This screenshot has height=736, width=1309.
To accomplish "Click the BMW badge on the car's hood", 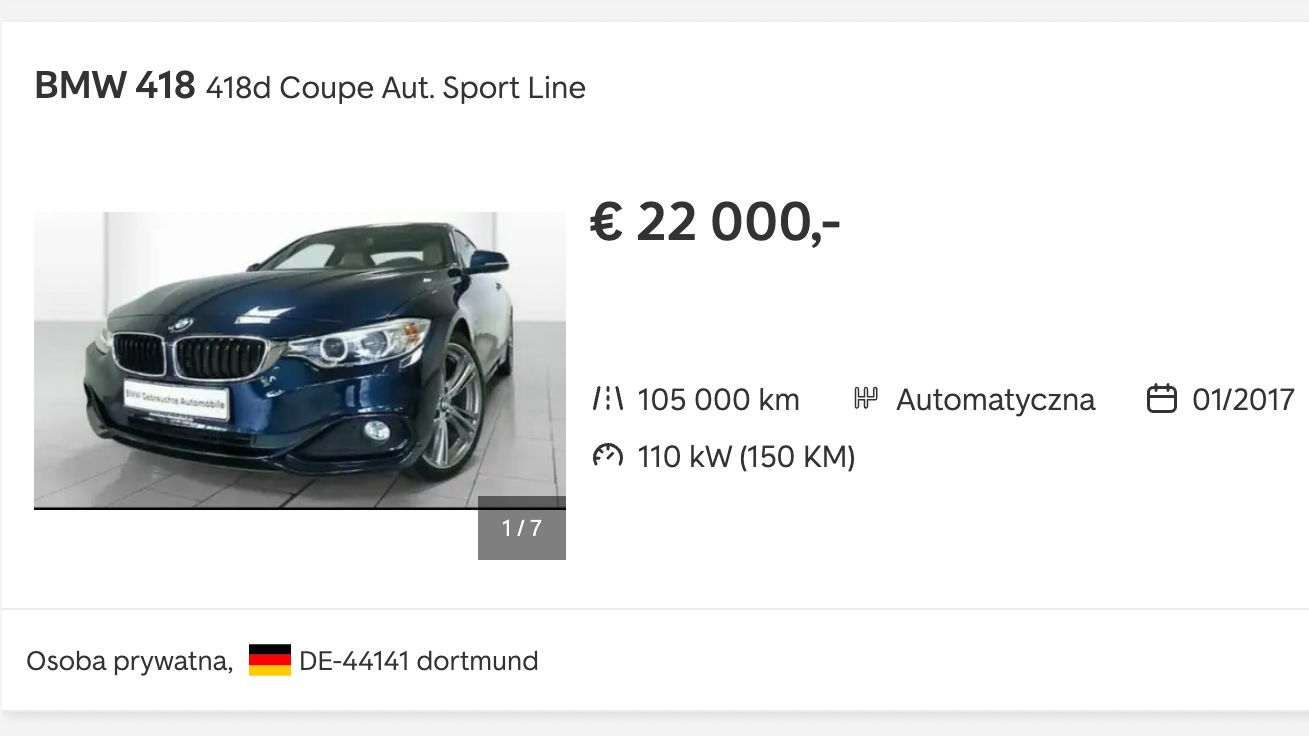I will click(180, 325).
